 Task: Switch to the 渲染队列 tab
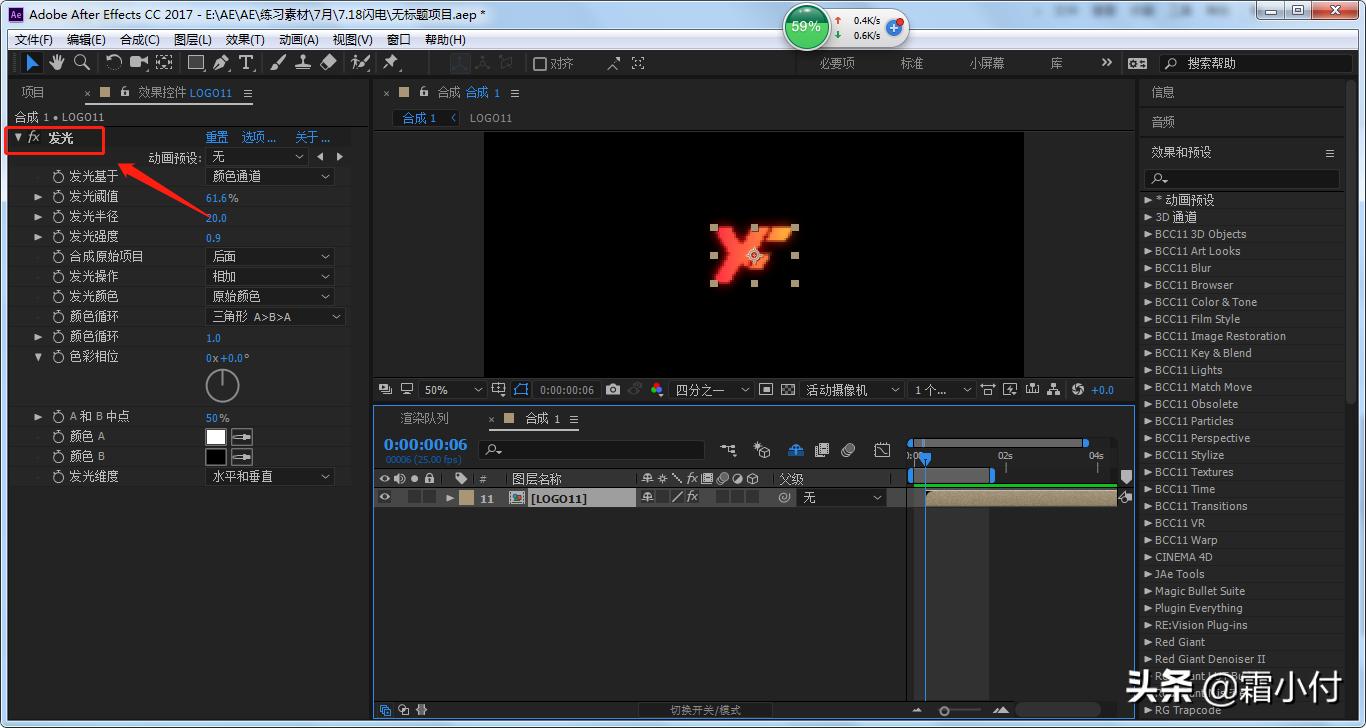(424, 419)
